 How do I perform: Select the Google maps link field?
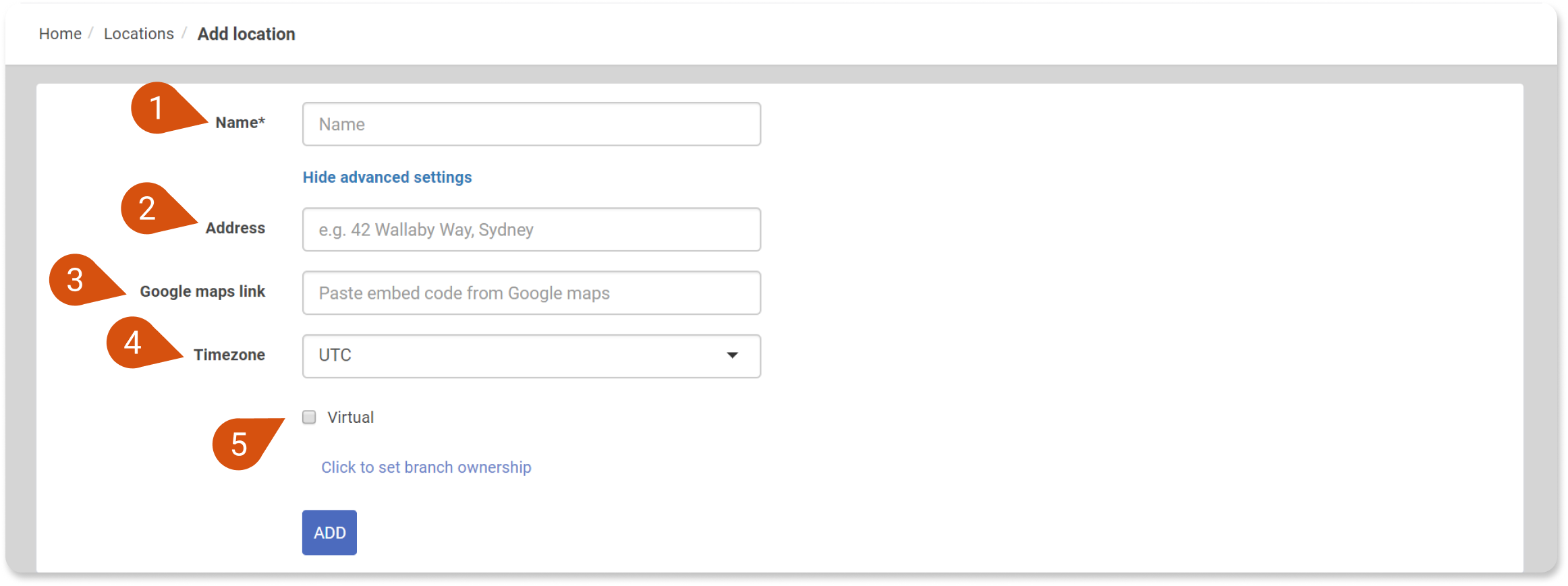point(532,293)
